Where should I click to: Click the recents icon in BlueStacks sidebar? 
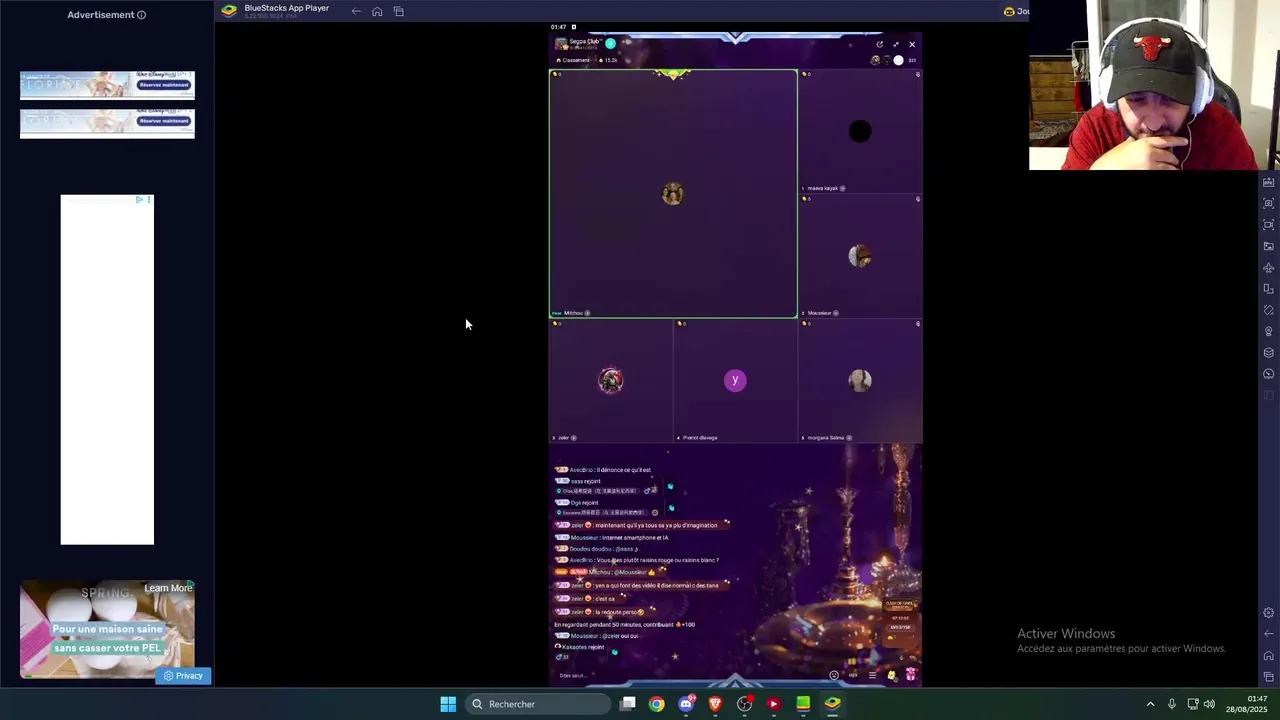pyautogui.click(x=1269, y=677)
